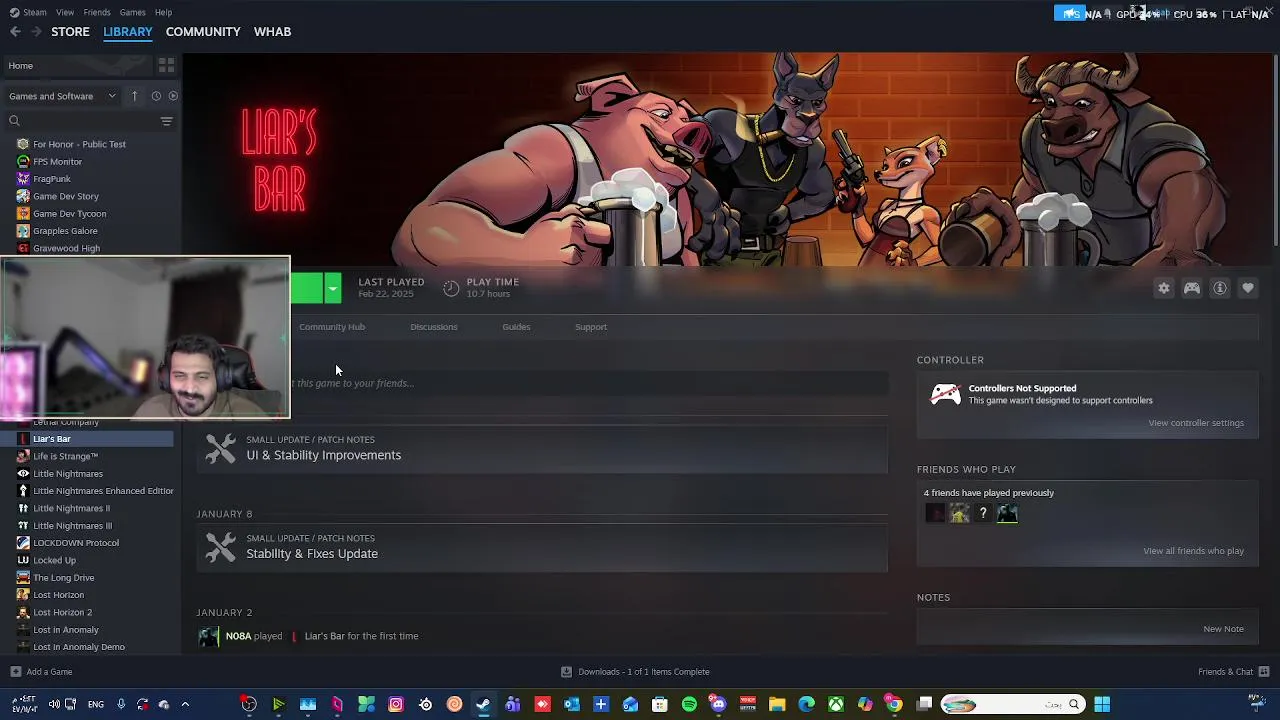The width and height of the screenshot is (1280, 720).
Task: Open N08A's avatar in activity feed
Action: click(208, 636)
